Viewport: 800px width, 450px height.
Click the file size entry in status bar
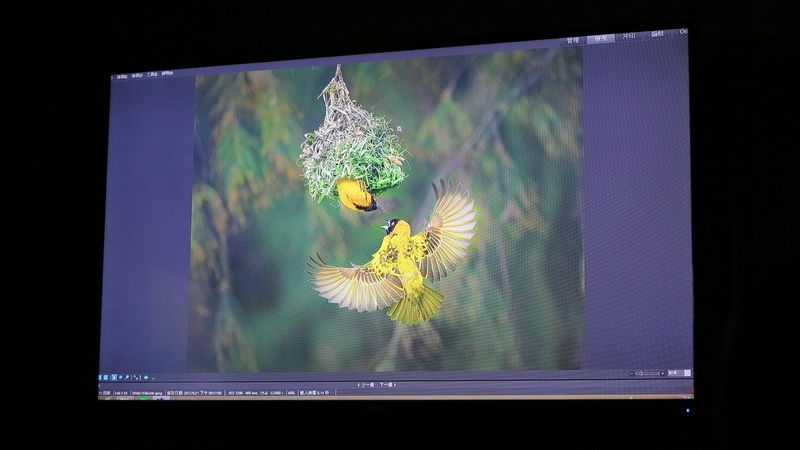[x=121, y=393]
